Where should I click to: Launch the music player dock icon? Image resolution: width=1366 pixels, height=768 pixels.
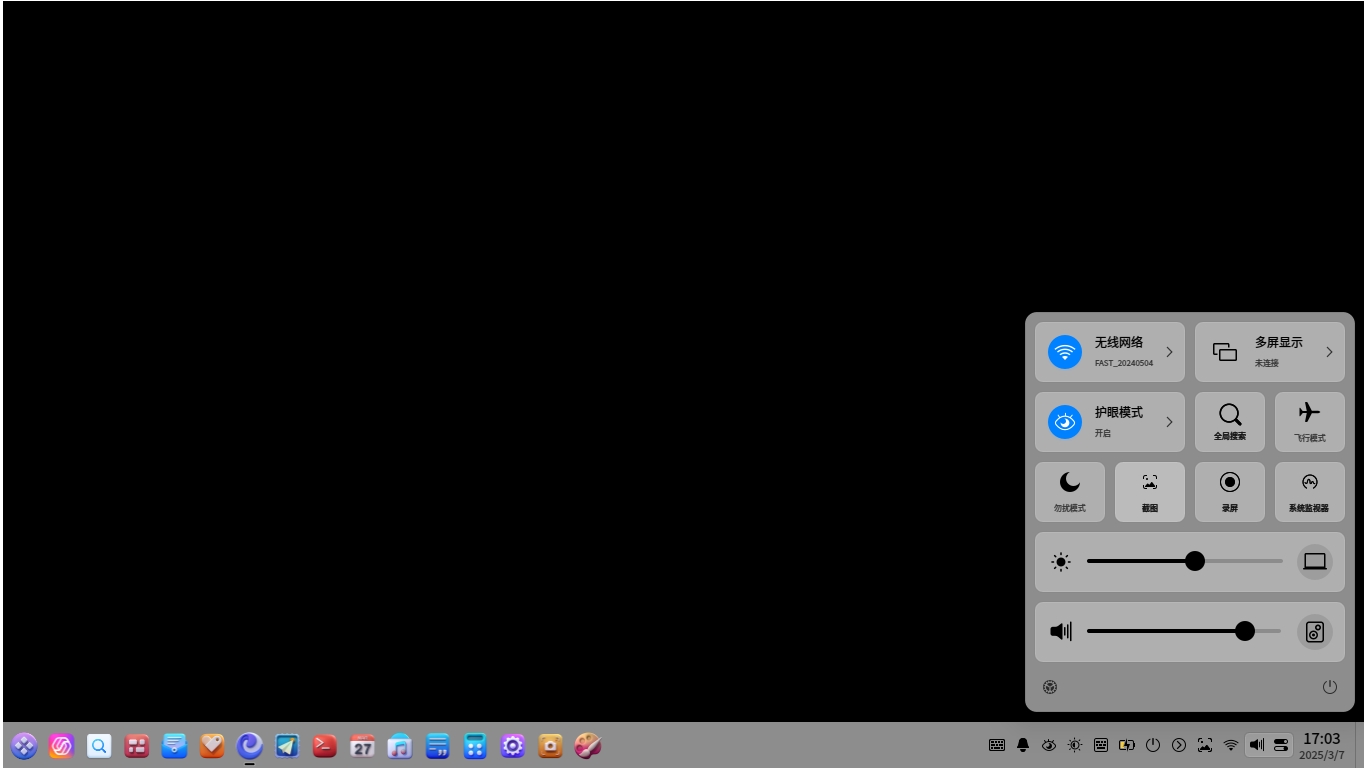400,745
